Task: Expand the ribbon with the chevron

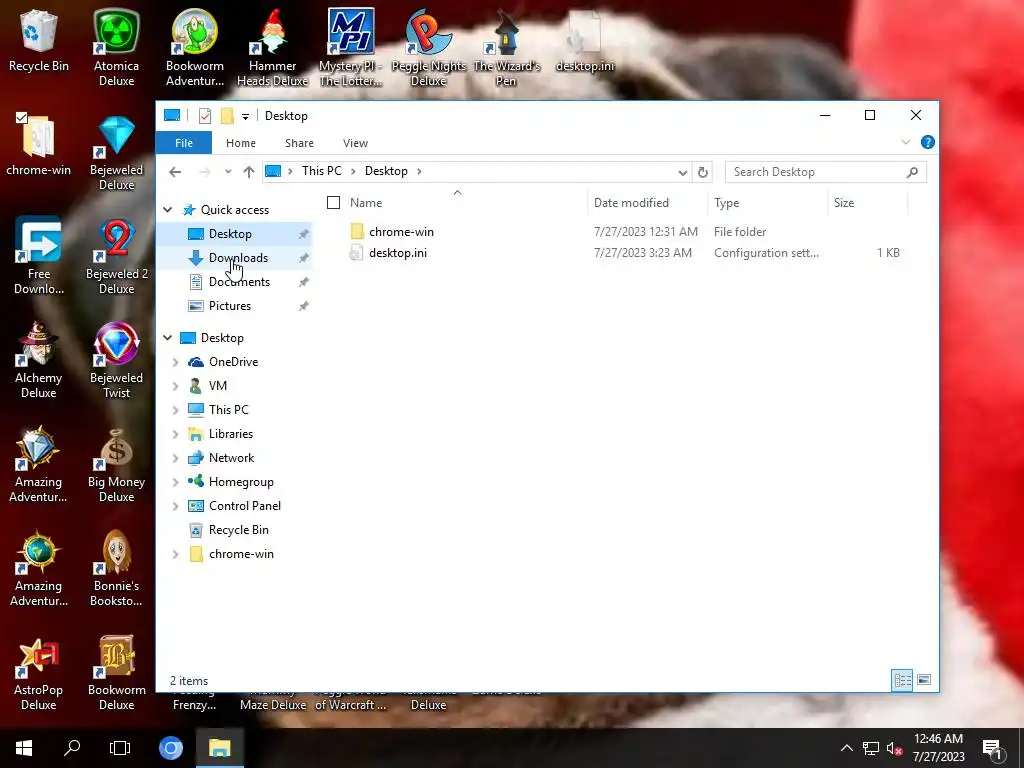Action: [x=905, y=142]
